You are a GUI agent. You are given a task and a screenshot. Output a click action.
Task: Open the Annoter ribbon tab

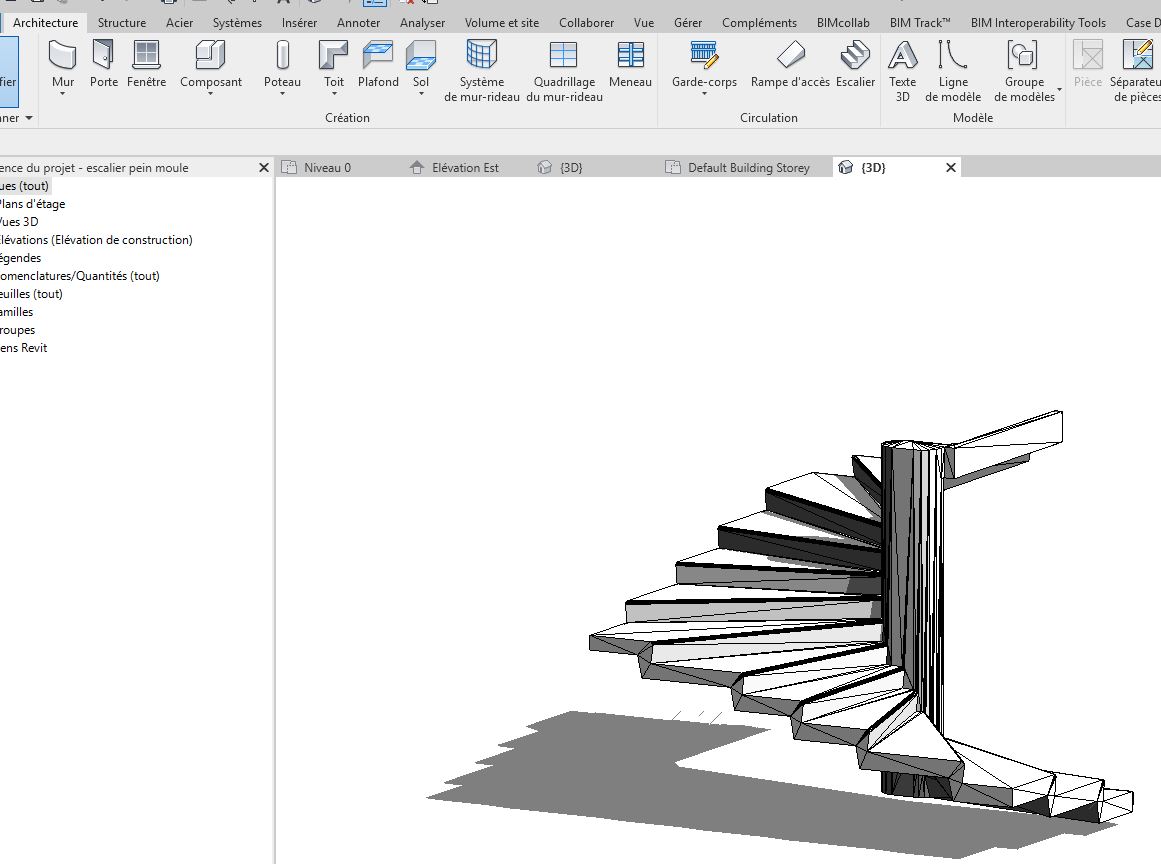tap(358, 21)
